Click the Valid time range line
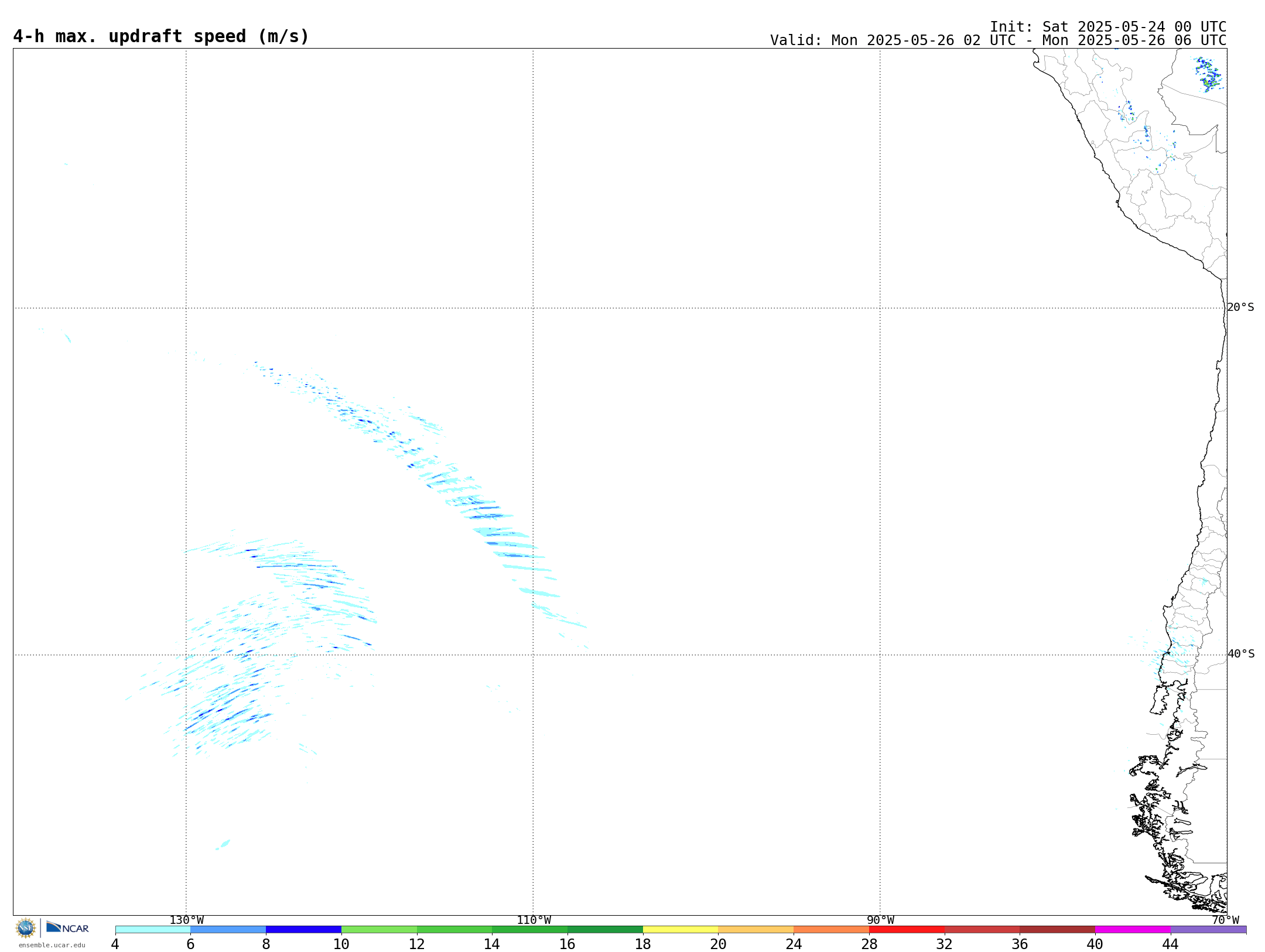 coord(998,40)
